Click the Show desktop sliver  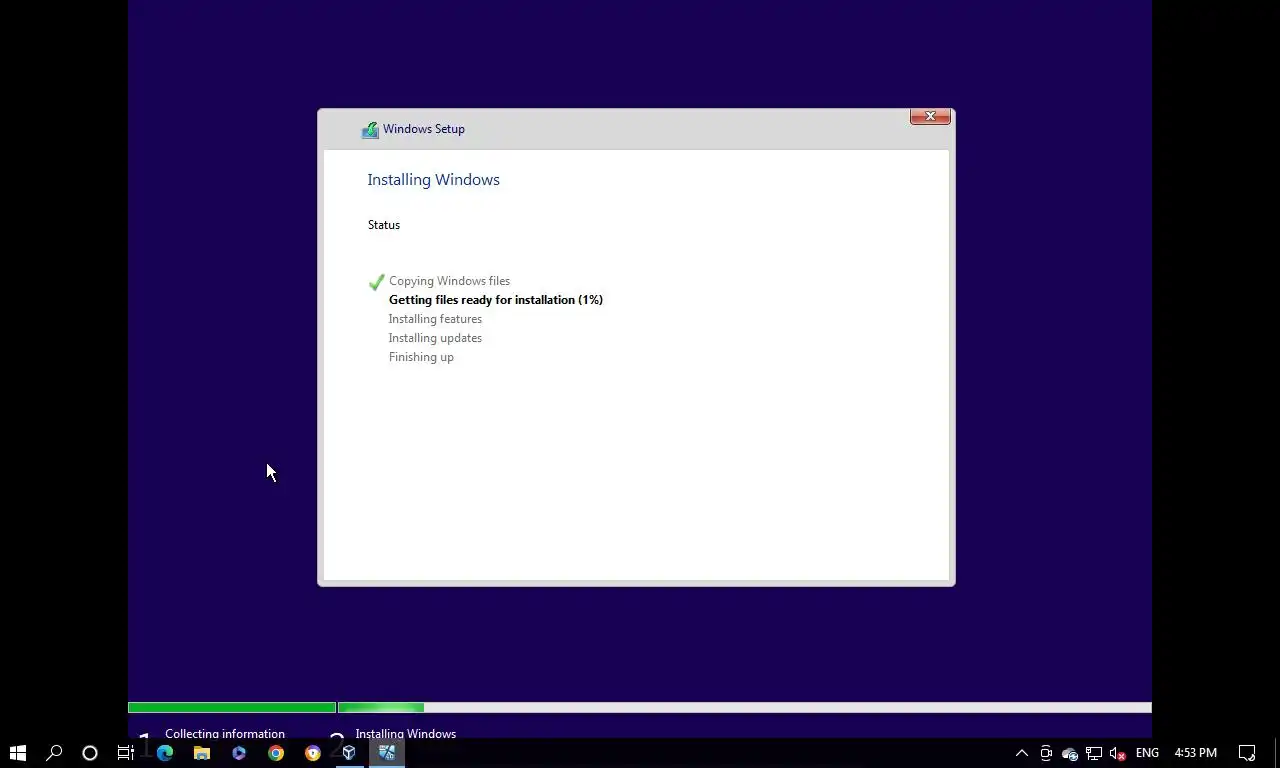(1276, 753)
